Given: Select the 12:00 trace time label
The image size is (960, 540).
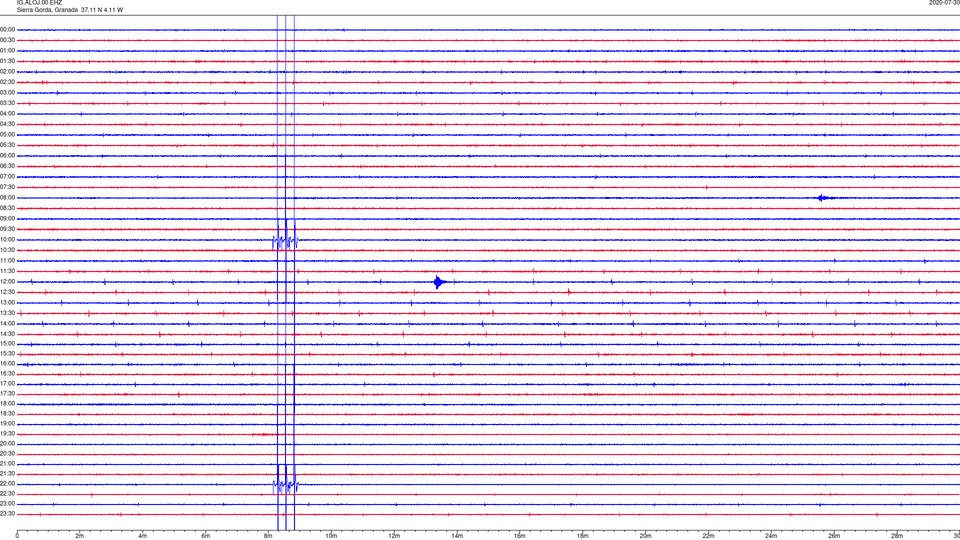Looking at the screenshot, I should pyautogui.click(x=7, y=282).
